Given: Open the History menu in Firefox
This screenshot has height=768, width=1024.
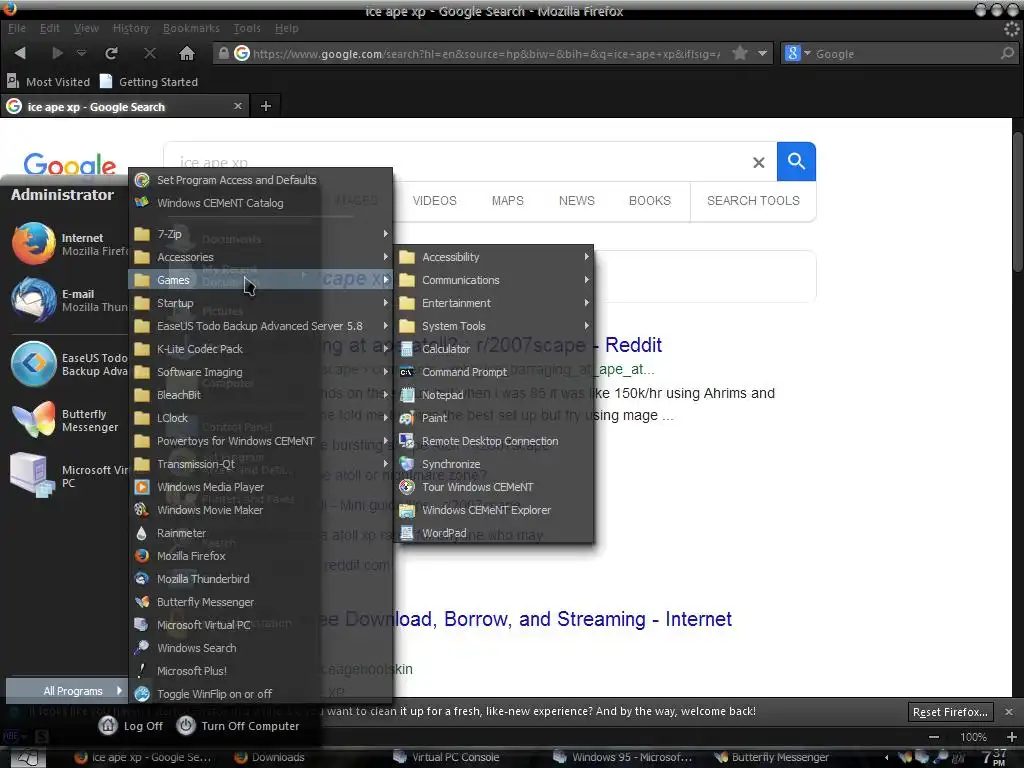Looking at the screenshot, I should [131, 28].
